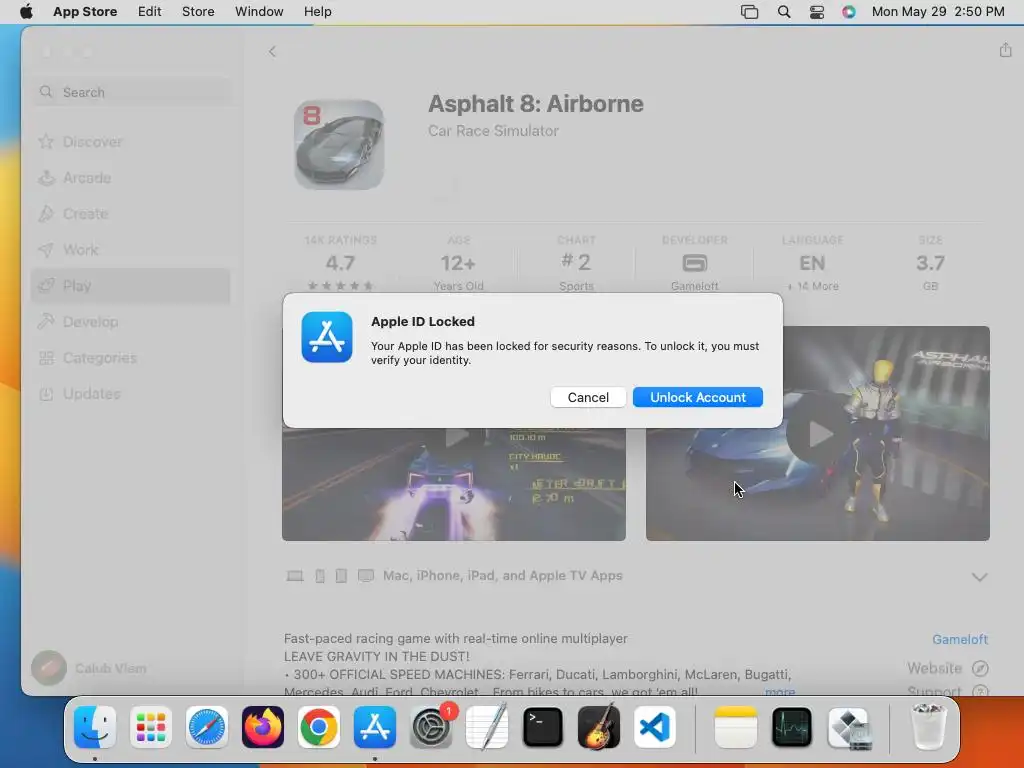Open Terminal from the Dock
The width and height of the screenshot is (1024, 768).
point(543,727)
